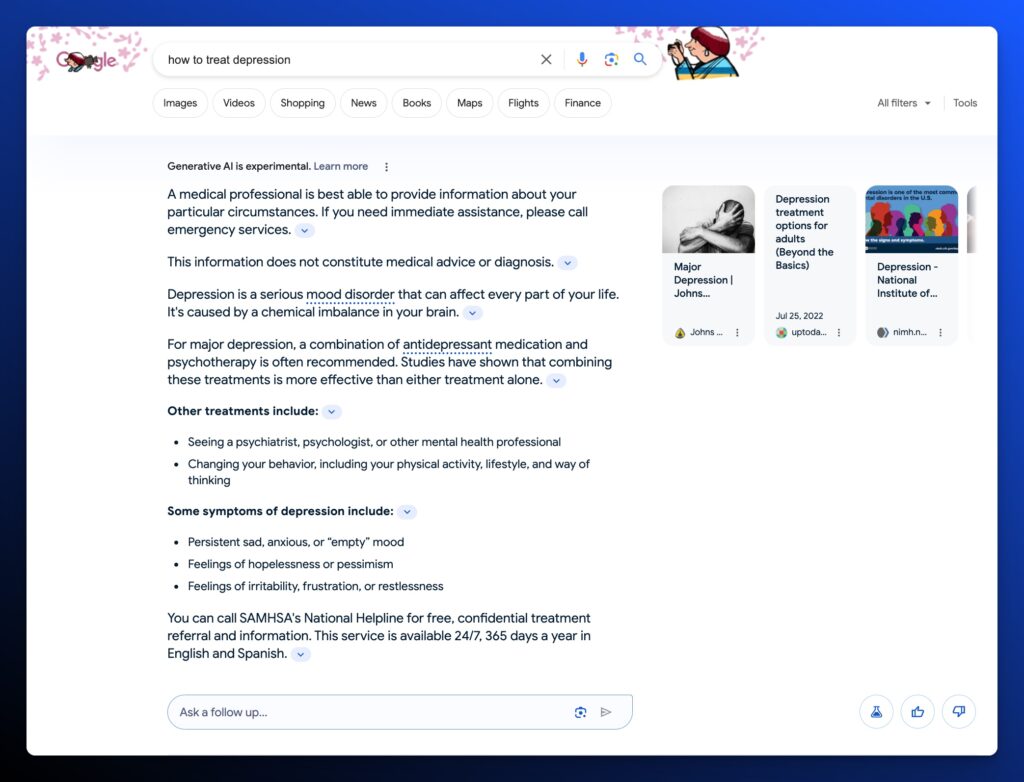
Task: Click the send arrow in follow-up box
Action: (606, 712)
